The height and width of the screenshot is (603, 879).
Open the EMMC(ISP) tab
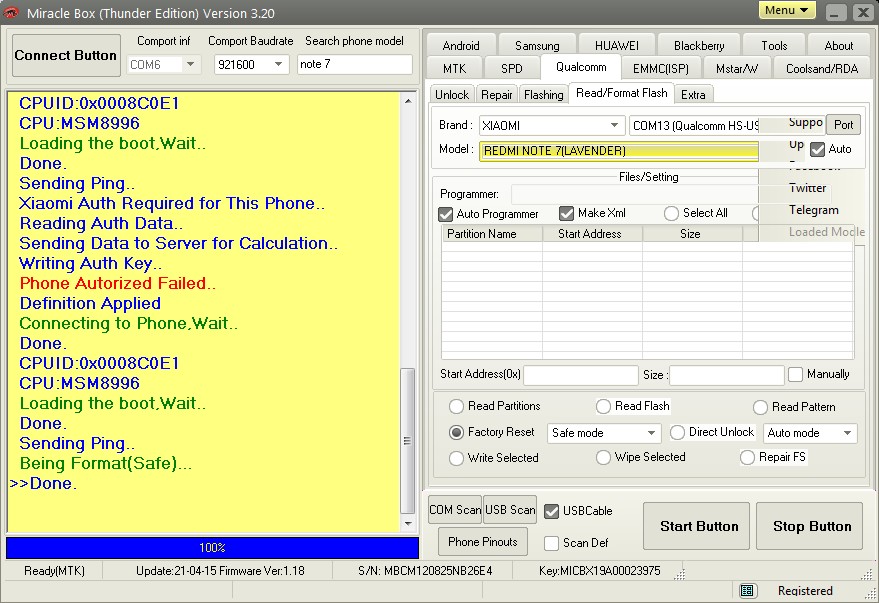point(660,68)
